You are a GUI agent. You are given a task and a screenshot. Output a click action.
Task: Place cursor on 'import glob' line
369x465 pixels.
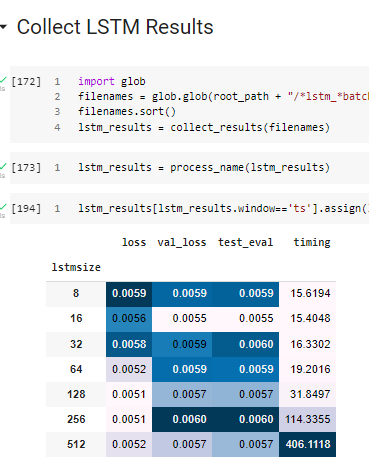[x=112, y=81]
